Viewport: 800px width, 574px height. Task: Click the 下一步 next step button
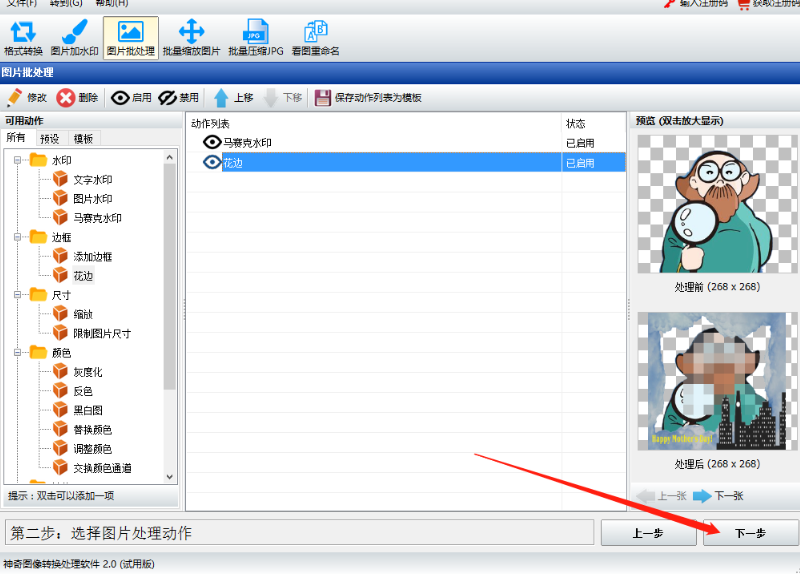751,533
